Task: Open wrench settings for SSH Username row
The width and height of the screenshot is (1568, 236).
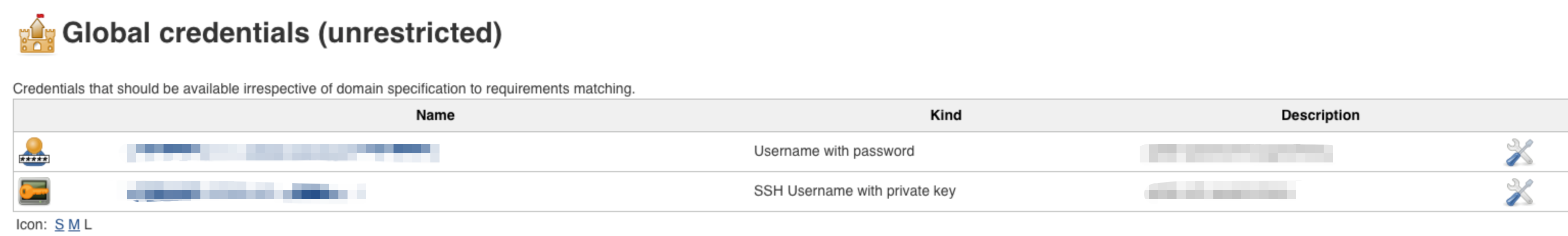Action: [1519, 192]
